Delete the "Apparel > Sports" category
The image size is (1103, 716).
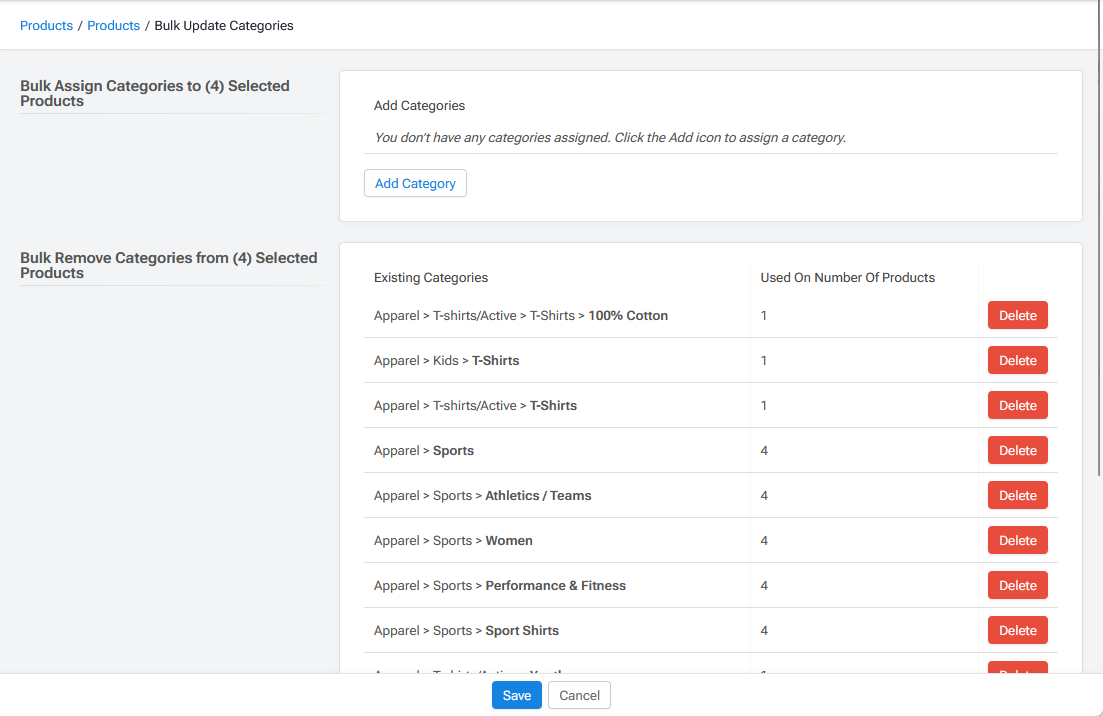click(1017, 450)
